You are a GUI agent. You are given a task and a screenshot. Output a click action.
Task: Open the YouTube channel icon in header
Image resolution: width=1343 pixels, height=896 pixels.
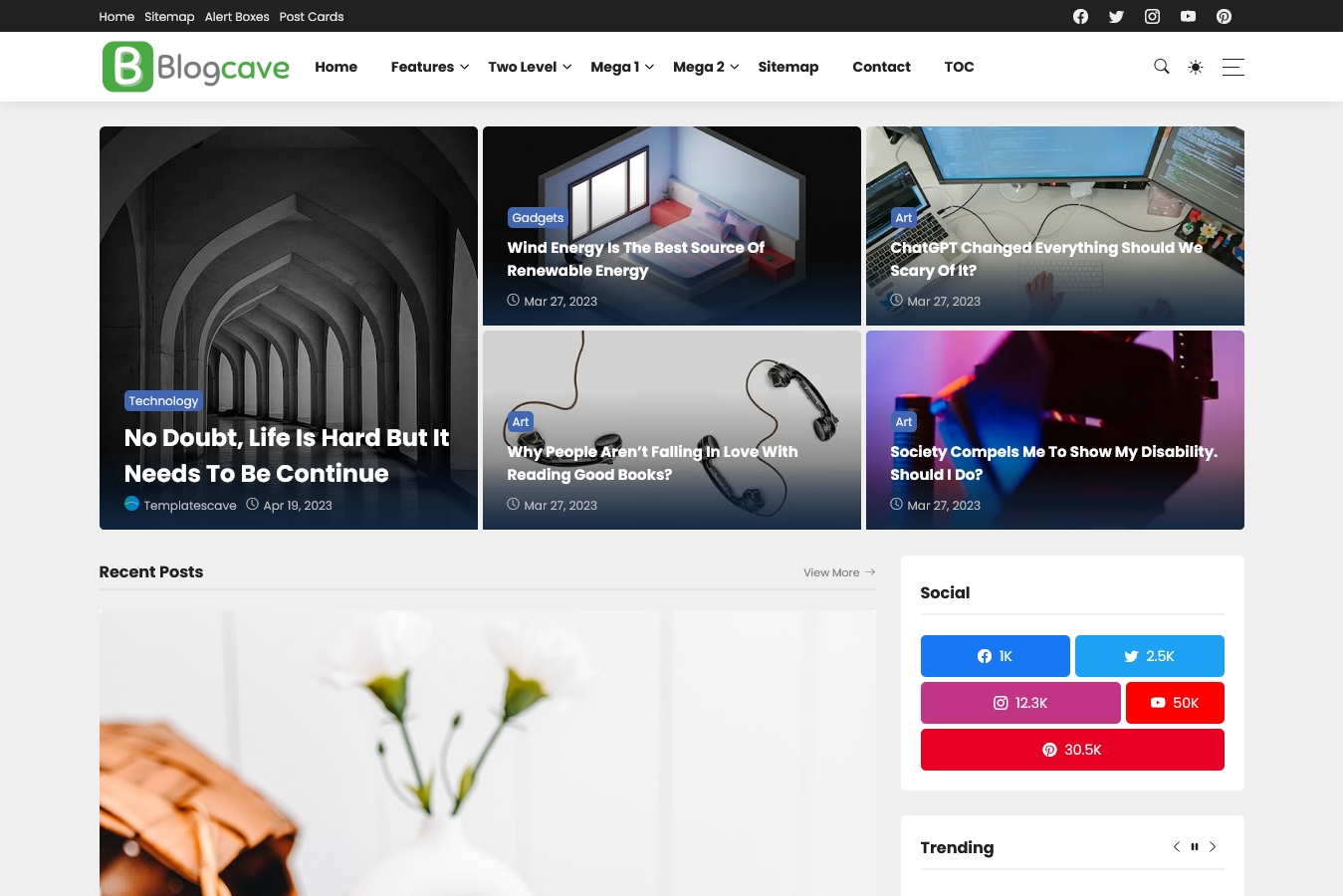coord(1188,16)
